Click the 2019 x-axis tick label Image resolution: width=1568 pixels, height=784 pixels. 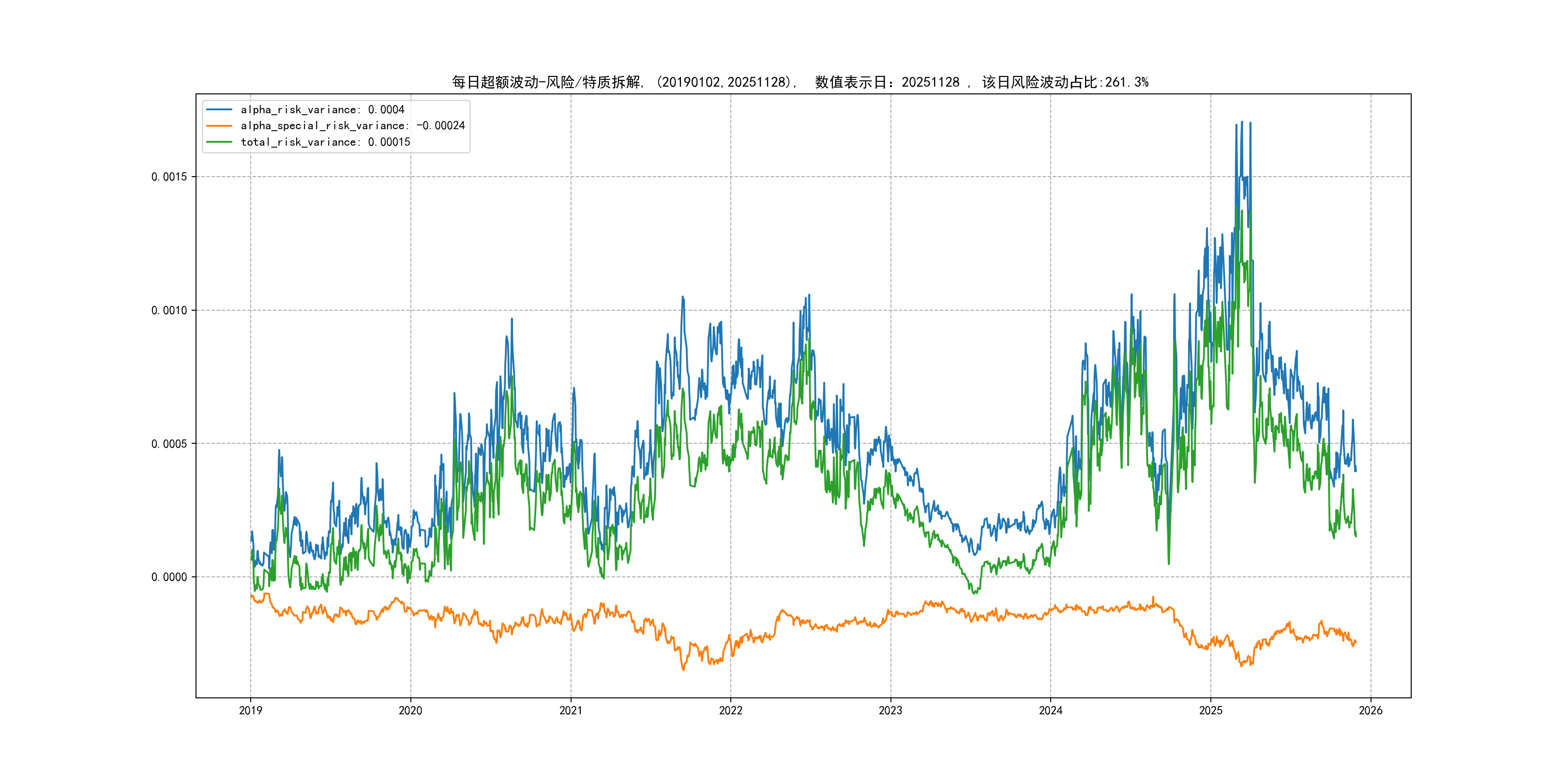pyautogui.click(x=250, y=710)
